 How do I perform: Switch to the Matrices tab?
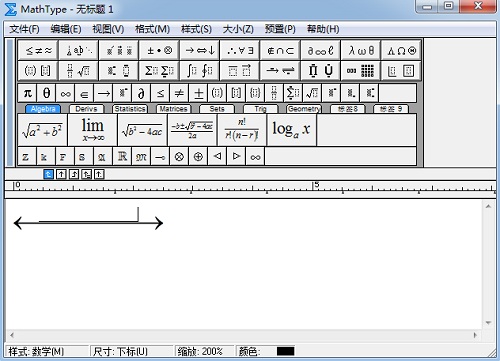click(173, 109)
